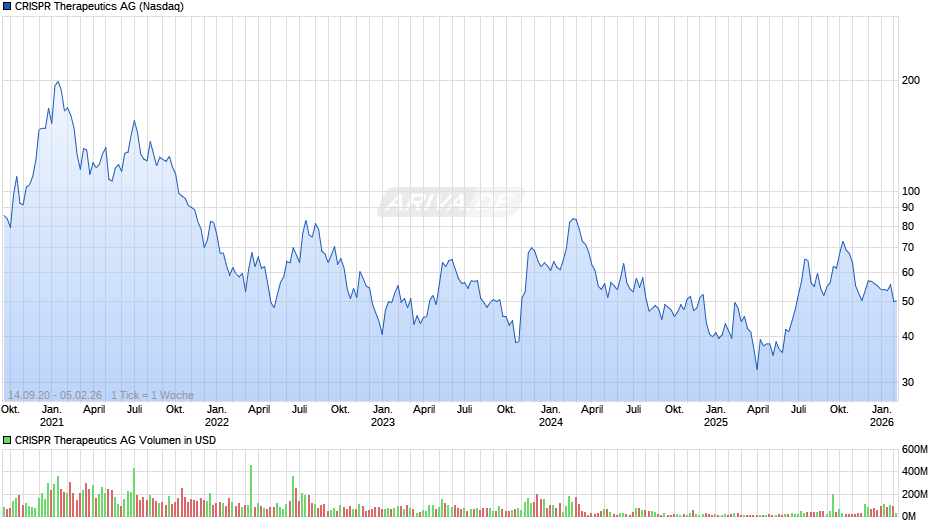Click the 100 price axis label

911,191
